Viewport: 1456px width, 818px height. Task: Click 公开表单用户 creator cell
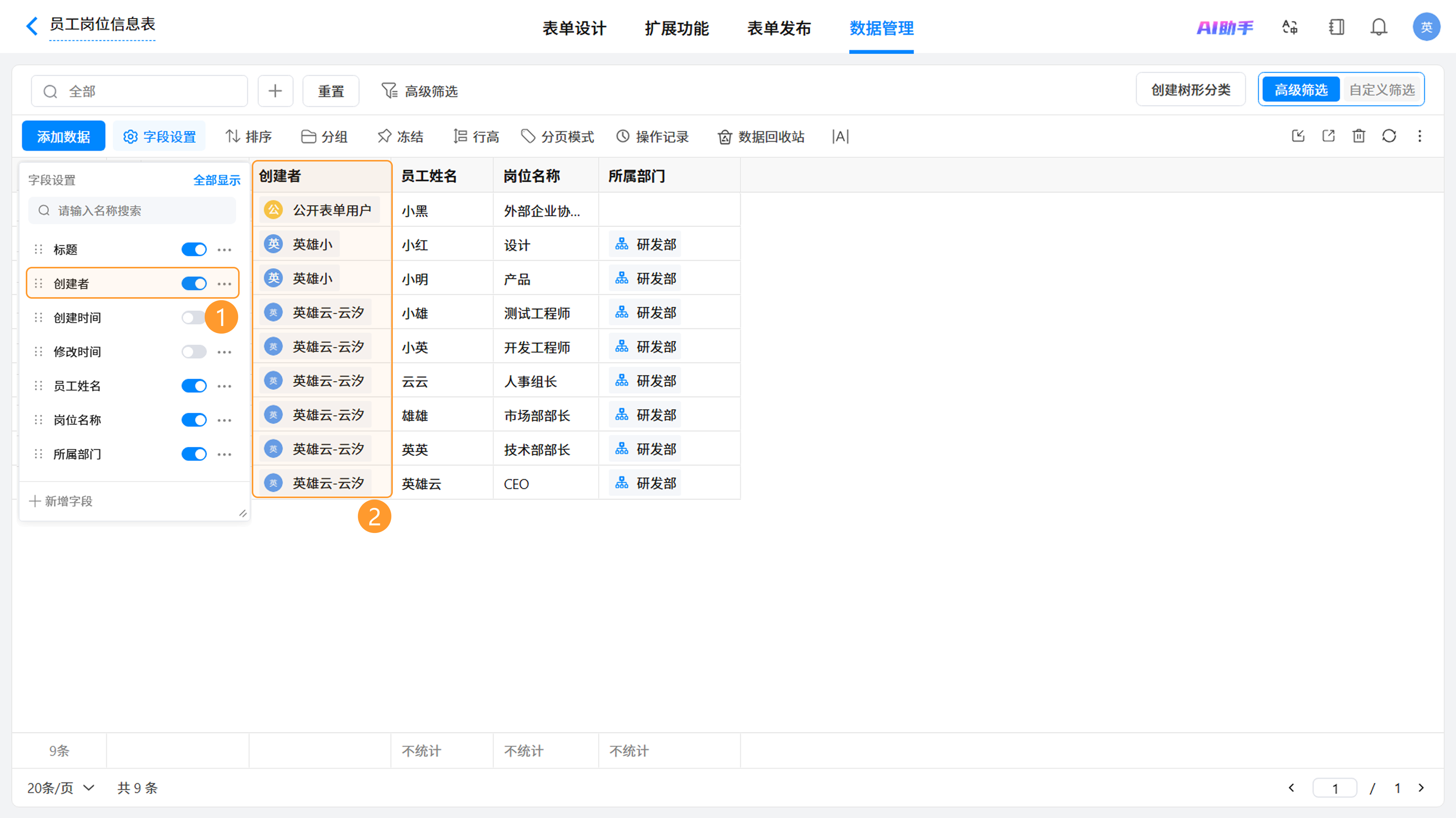click(x=319, y=210)
